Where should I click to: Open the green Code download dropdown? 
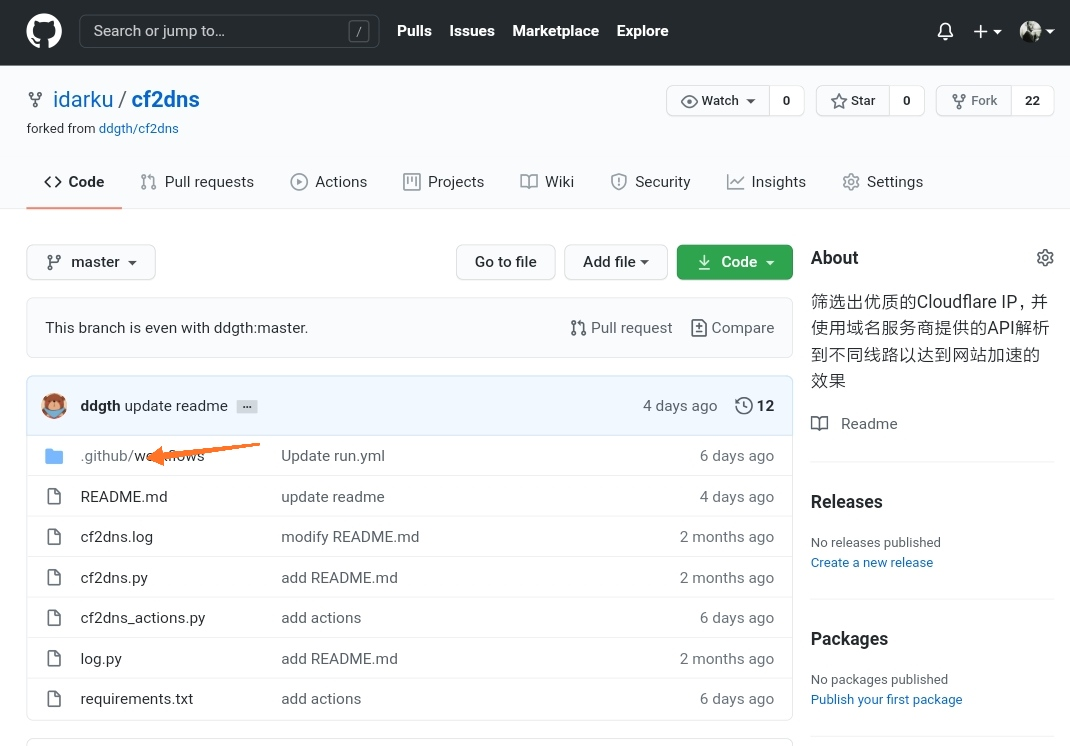[x=735, y=262]
